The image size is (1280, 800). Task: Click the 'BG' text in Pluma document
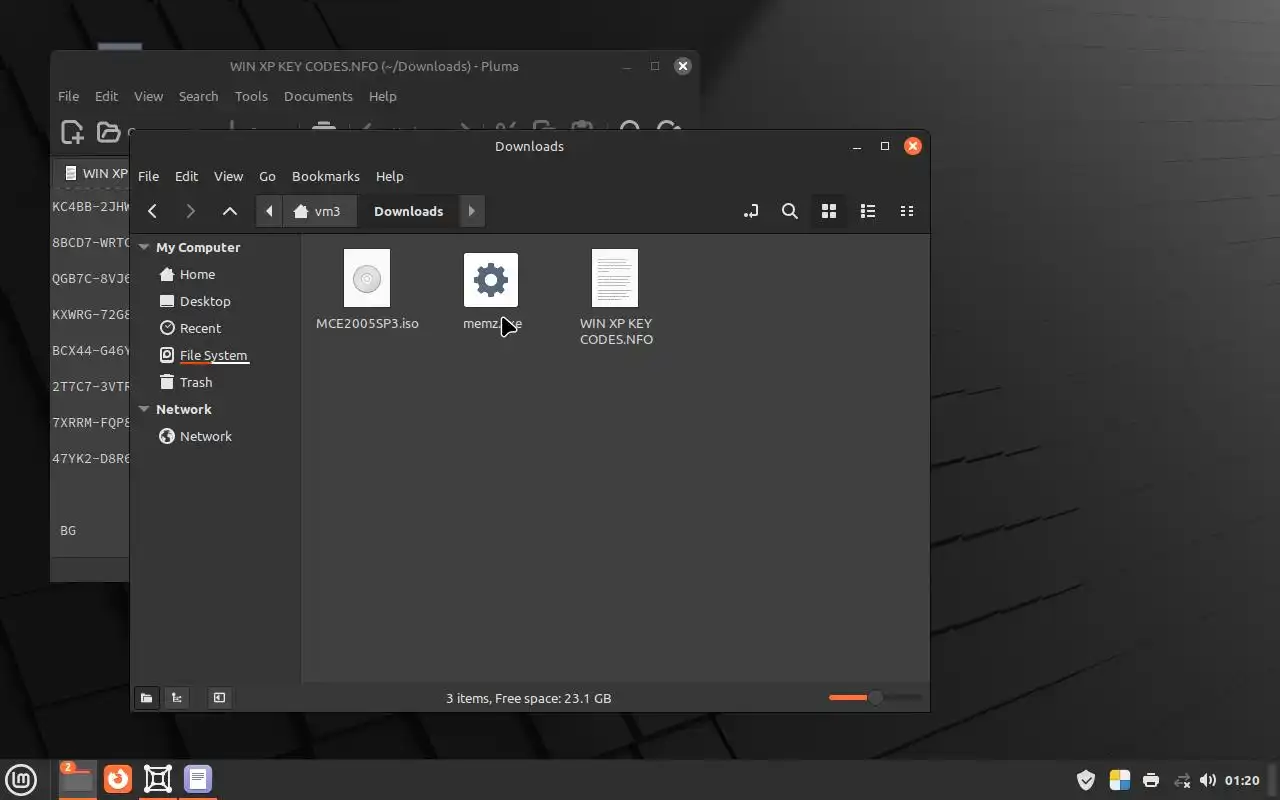68,531
